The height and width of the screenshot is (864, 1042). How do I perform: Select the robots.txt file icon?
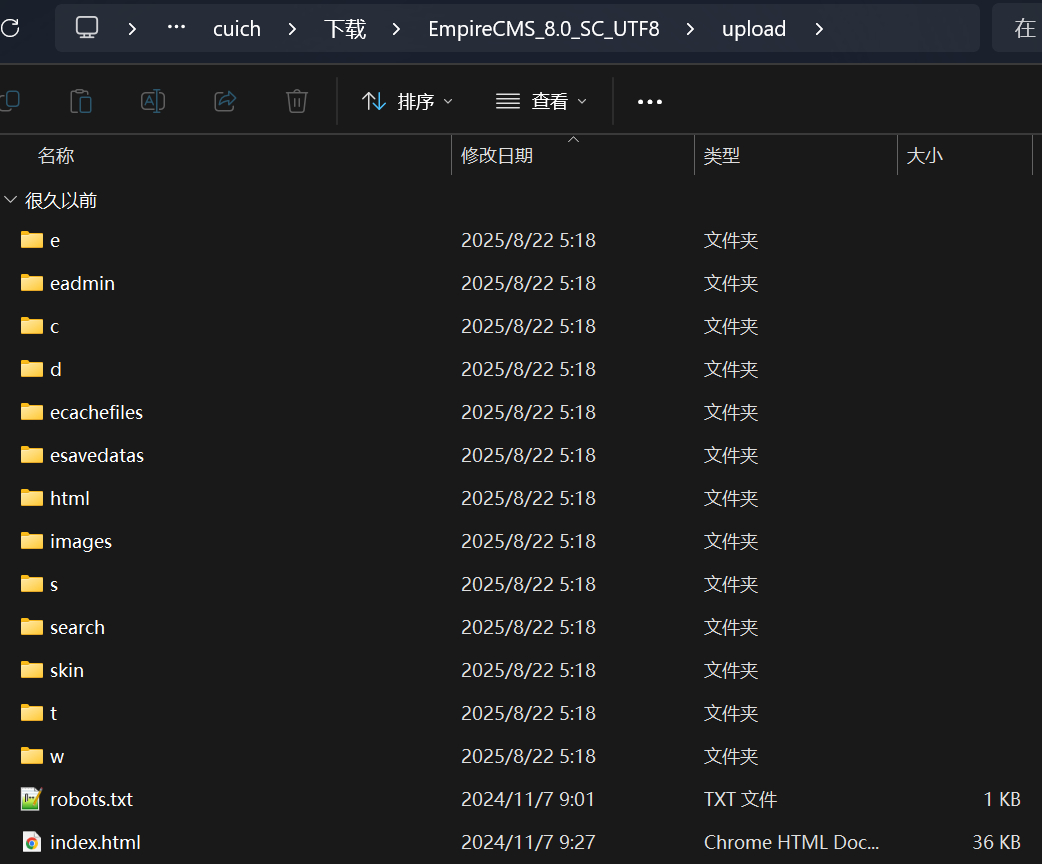pyautogui.click(x=32, y=799)
